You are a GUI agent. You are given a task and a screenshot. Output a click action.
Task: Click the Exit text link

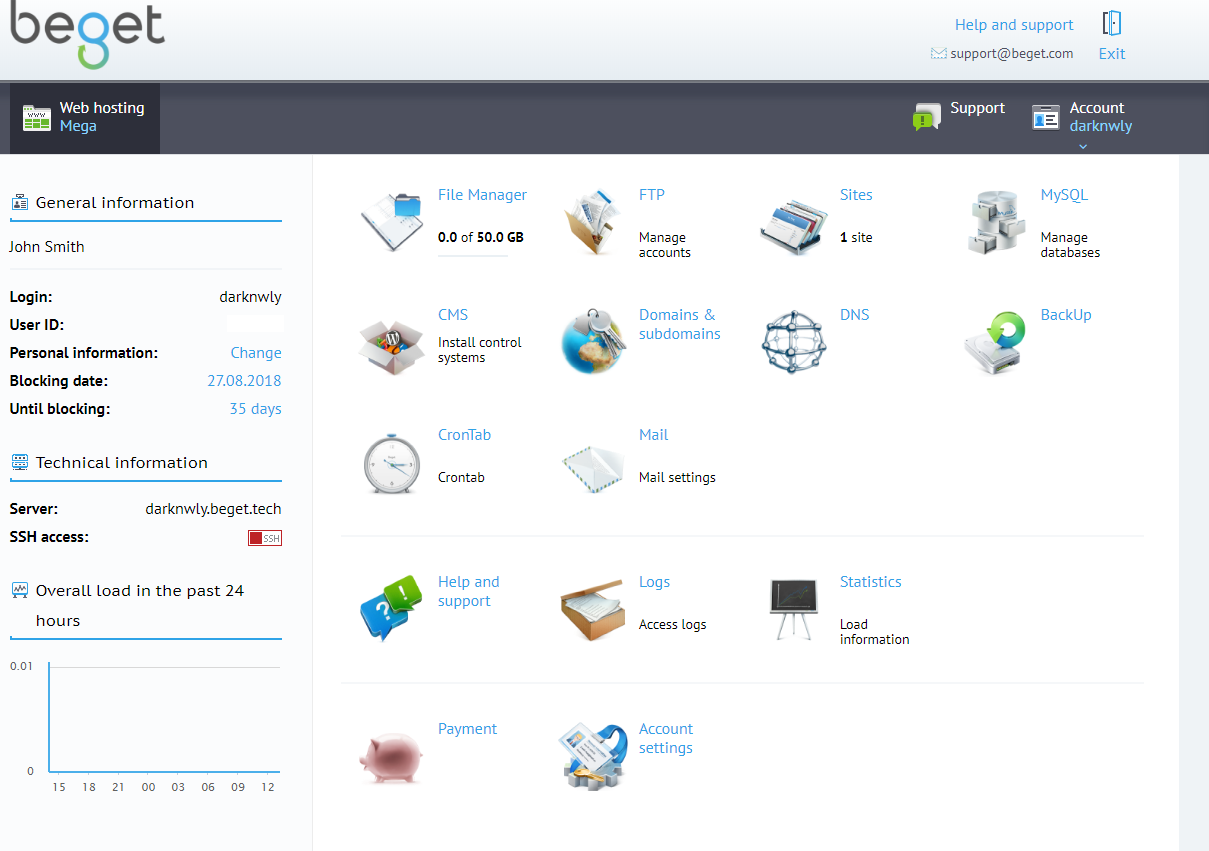point(1112,54)
